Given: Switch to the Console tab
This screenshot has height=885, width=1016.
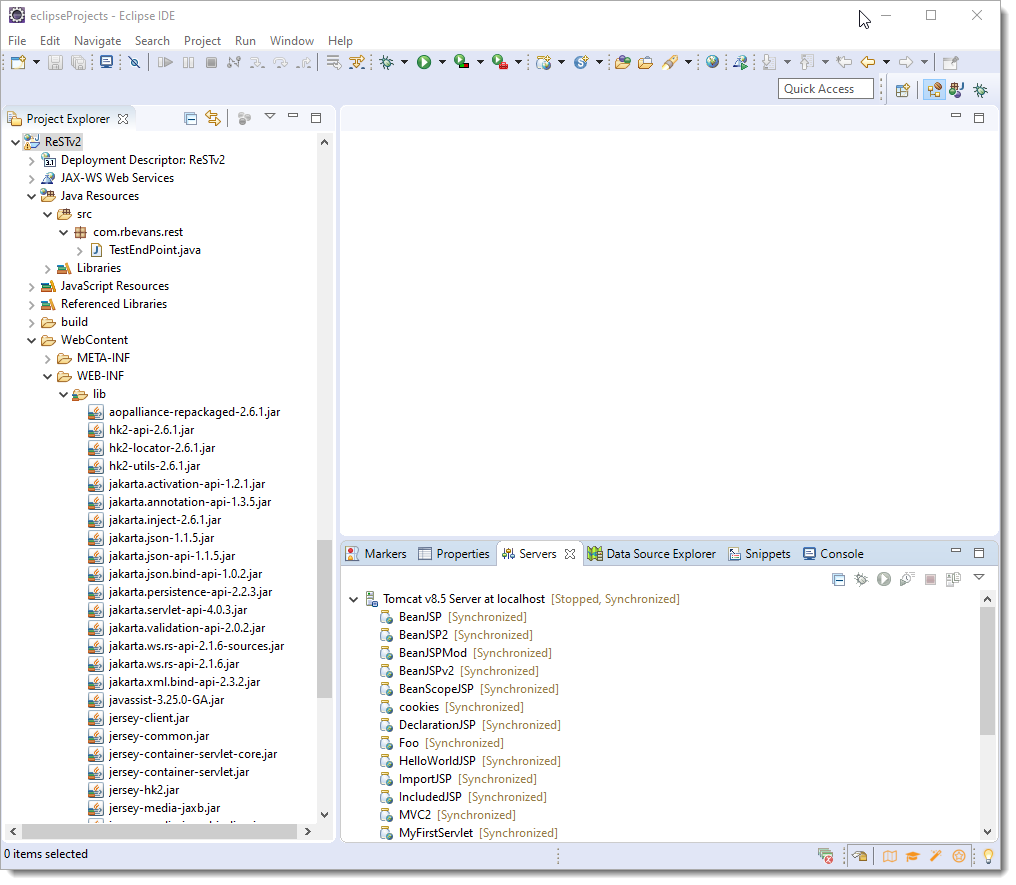Looking at the screenshot, I should (833, 554).
